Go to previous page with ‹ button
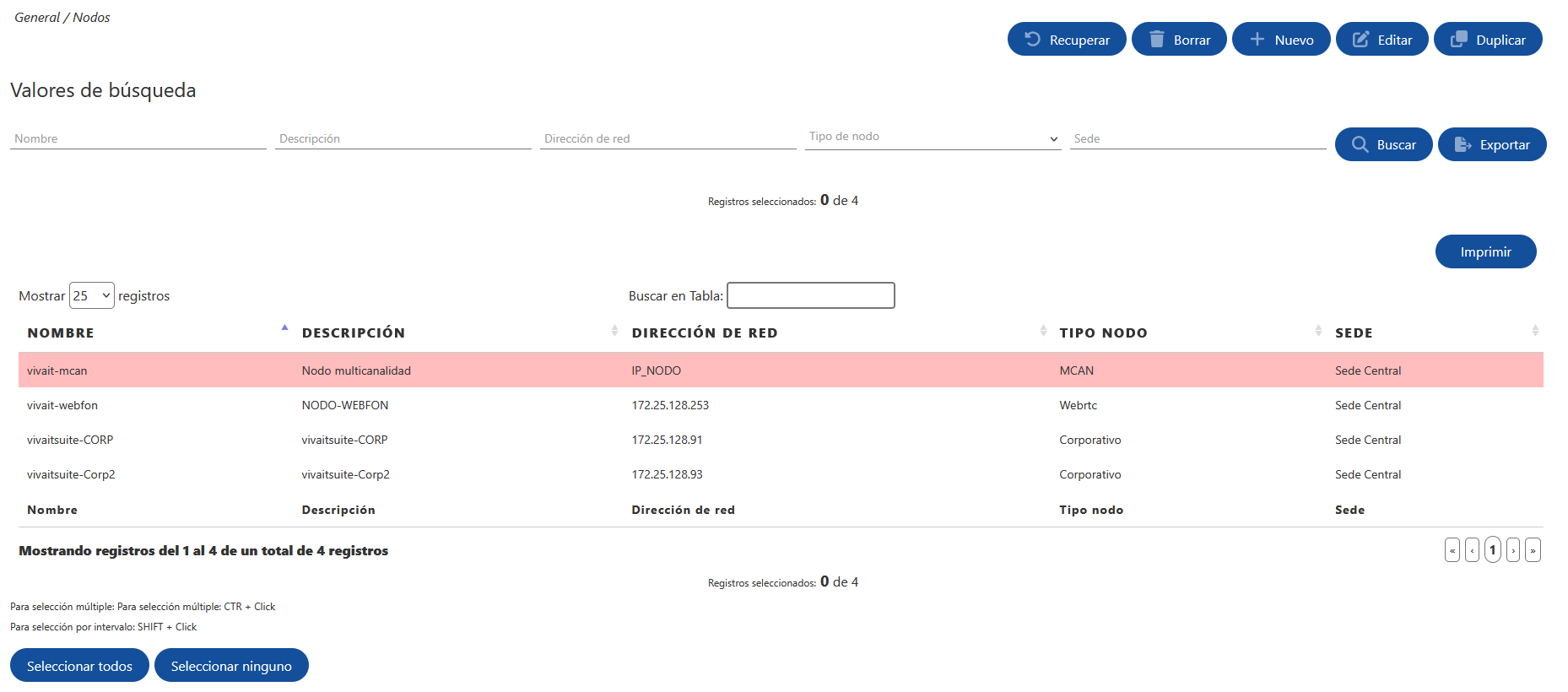The image size is (1568, 692). [1472, 550]
